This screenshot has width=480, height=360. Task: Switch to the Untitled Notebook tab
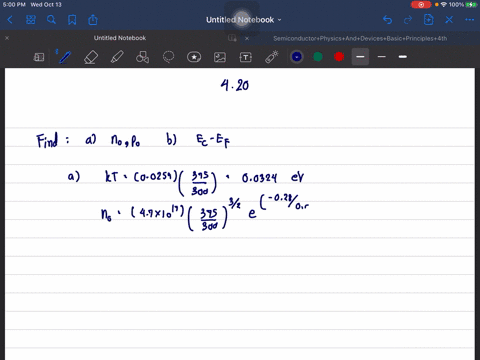pyautogui.click(x=120, y=38)
